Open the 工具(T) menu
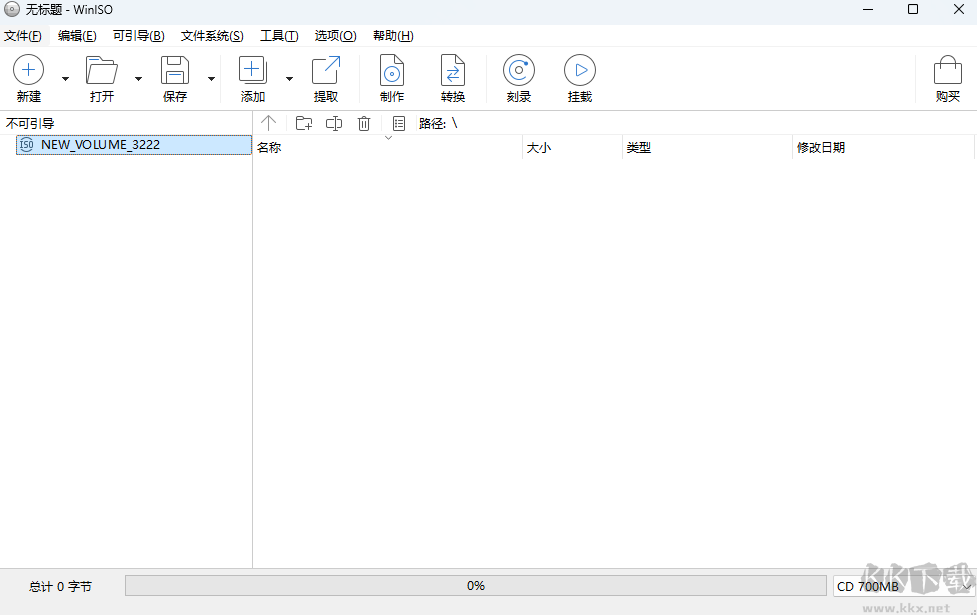977x615 pixels. pos(279,36)
